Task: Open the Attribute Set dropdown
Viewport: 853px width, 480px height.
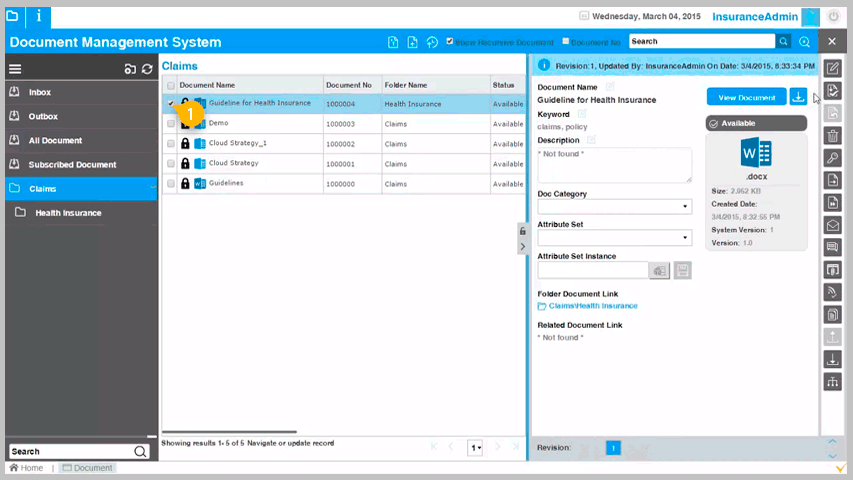Action: click(615, 237)
